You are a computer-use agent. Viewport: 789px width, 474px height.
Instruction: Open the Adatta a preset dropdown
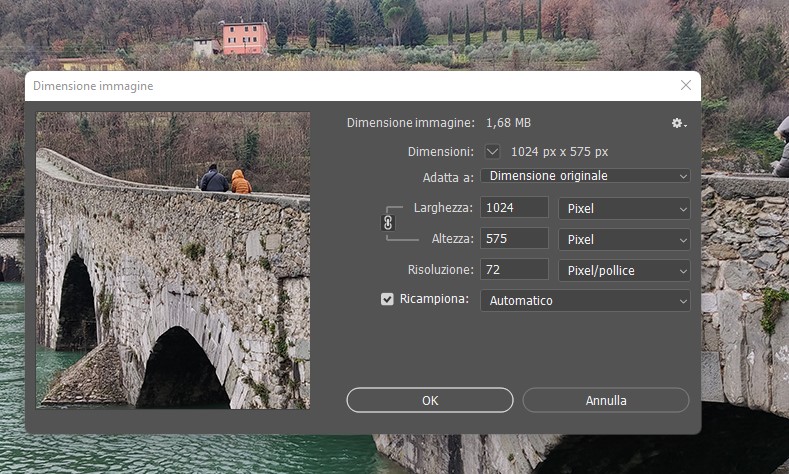pos(585,176)
